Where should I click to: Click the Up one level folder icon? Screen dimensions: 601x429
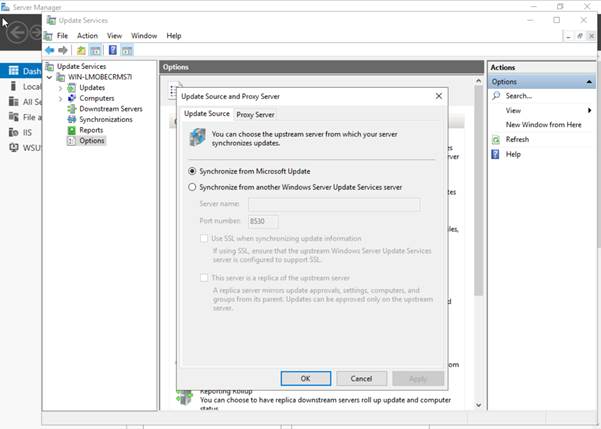pos(81,50)
